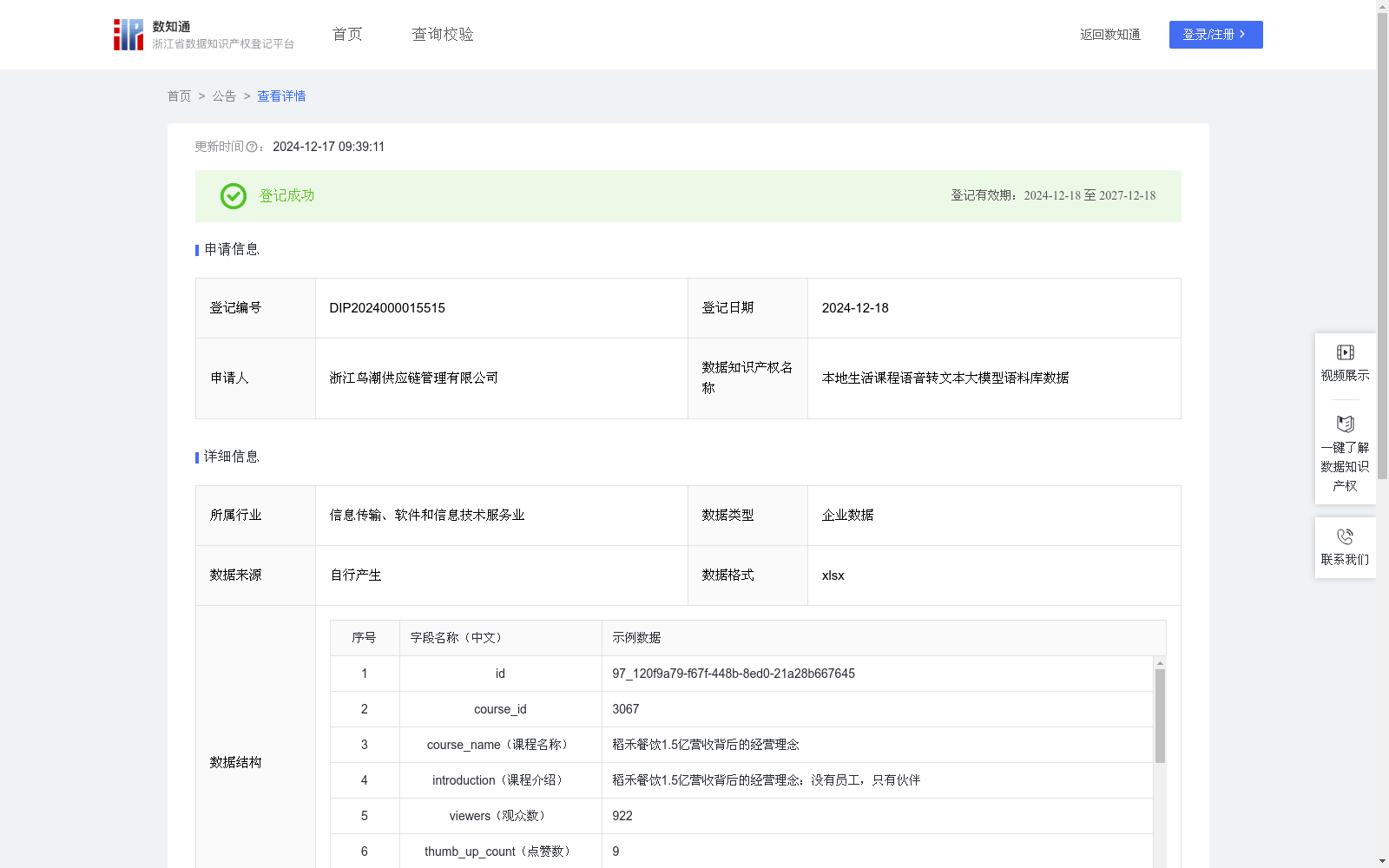This screenshot has height=868, width=1389.
Task: Click applicant 浙江鸟潮供应链管理有限公司
Action: tap(414, 378)
